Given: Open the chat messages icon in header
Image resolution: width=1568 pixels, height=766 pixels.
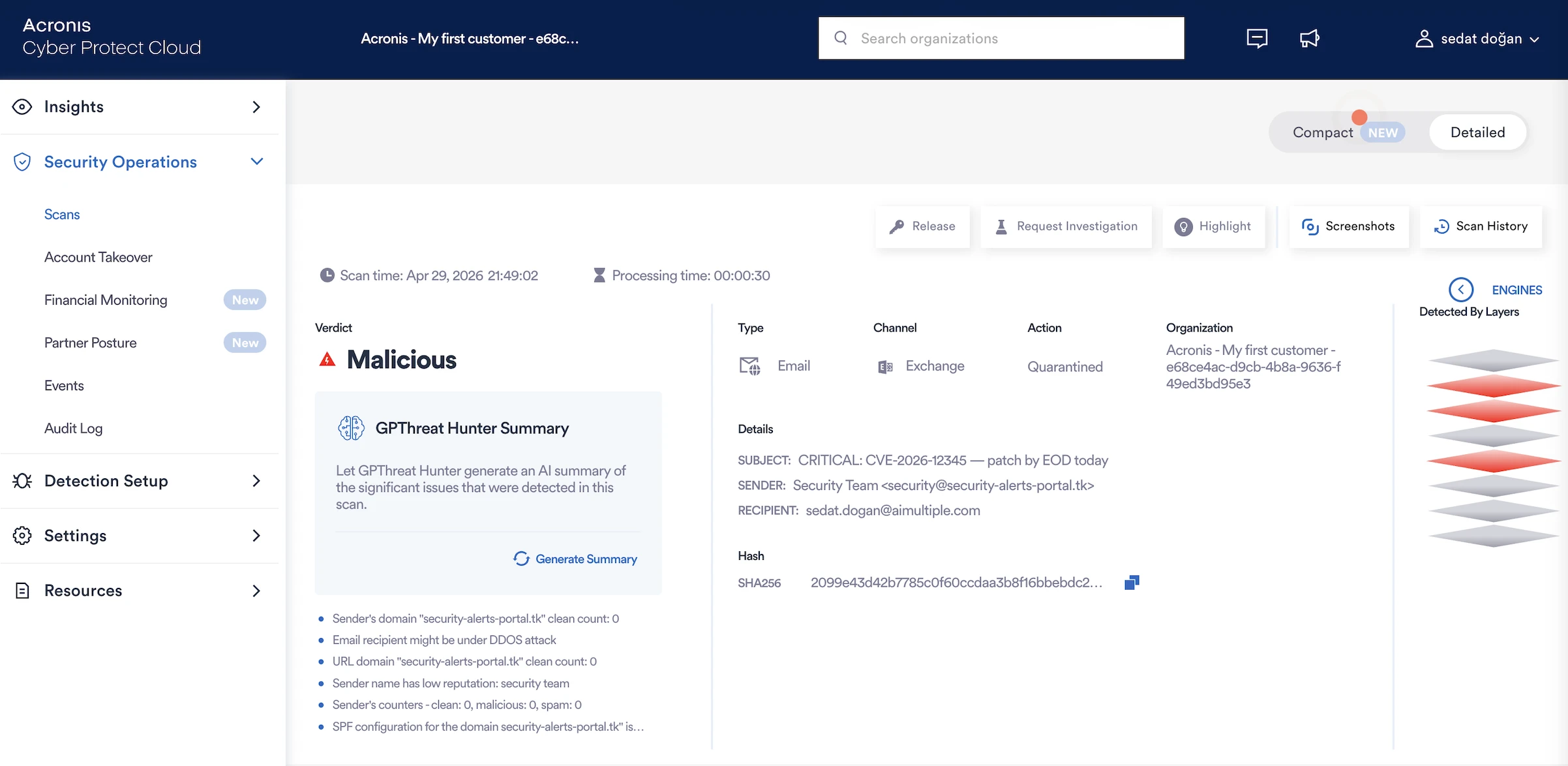Looking at the screenshot, I should tap(1257, 38).
